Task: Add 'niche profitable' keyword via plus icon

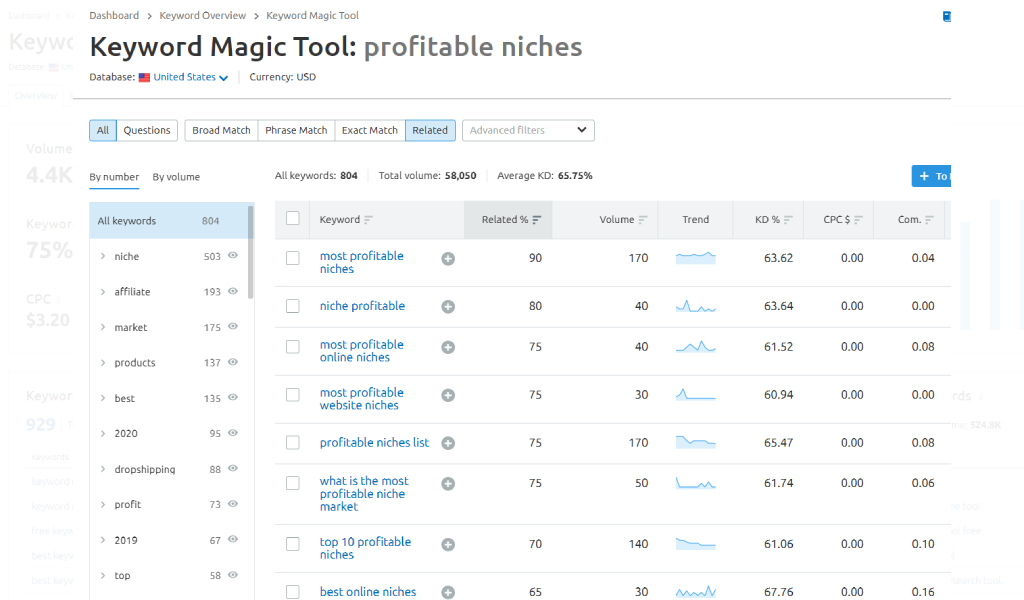Action: (448, 307)
